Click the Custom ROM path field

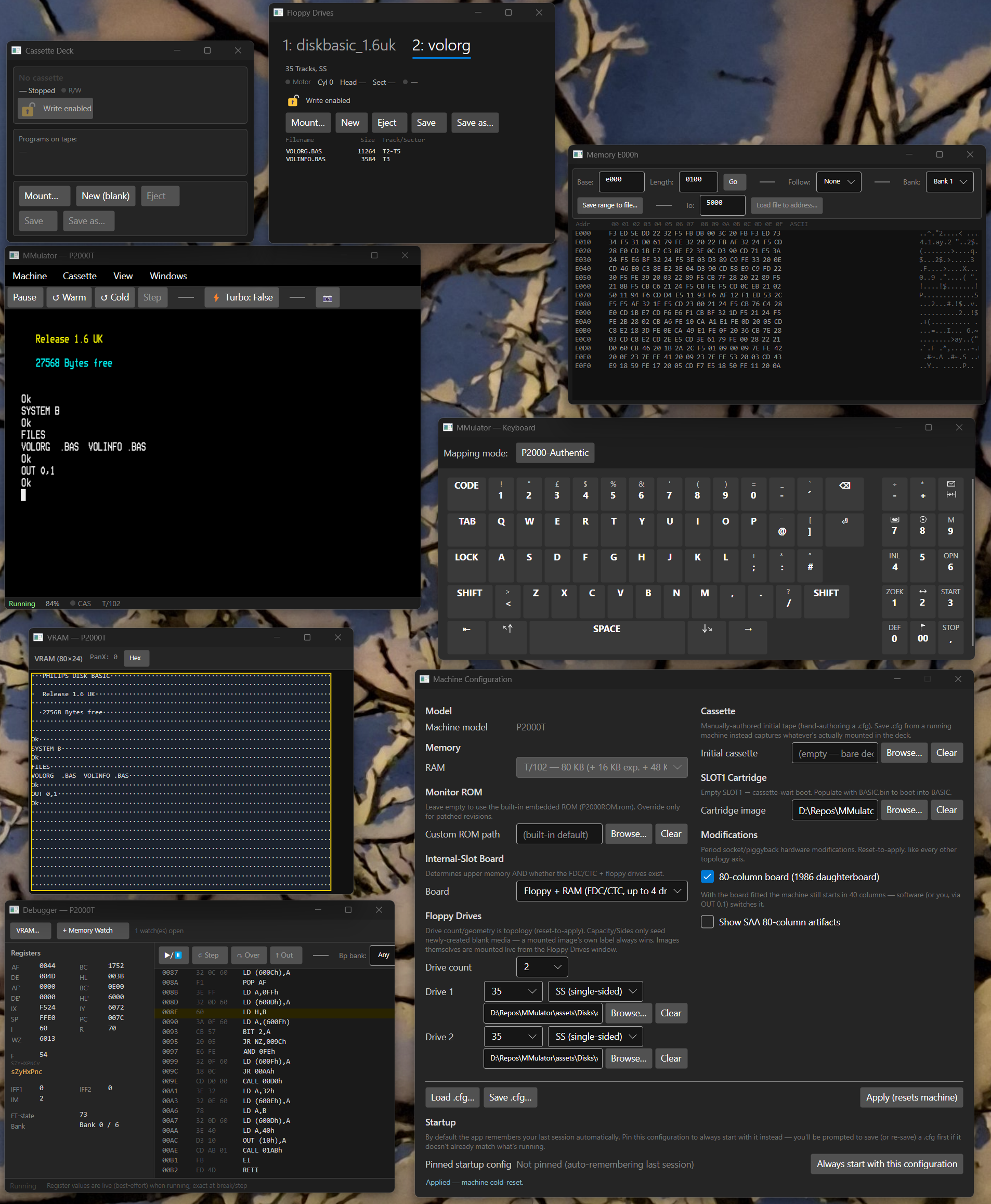tap(559, 834)
